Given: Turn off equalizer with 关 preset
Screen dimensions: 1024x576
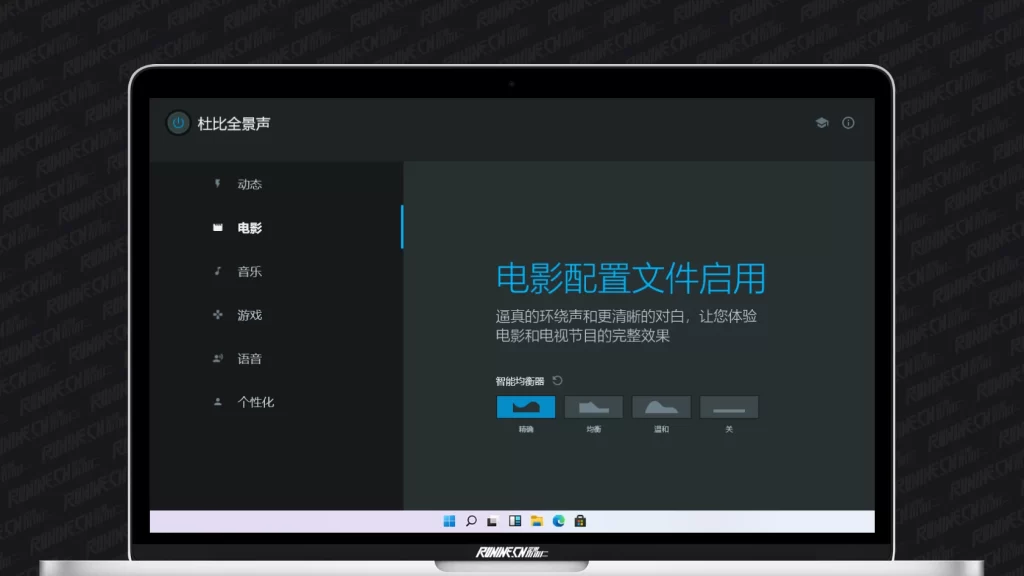Looking at the screenshot, I should [x=729, y=407].
